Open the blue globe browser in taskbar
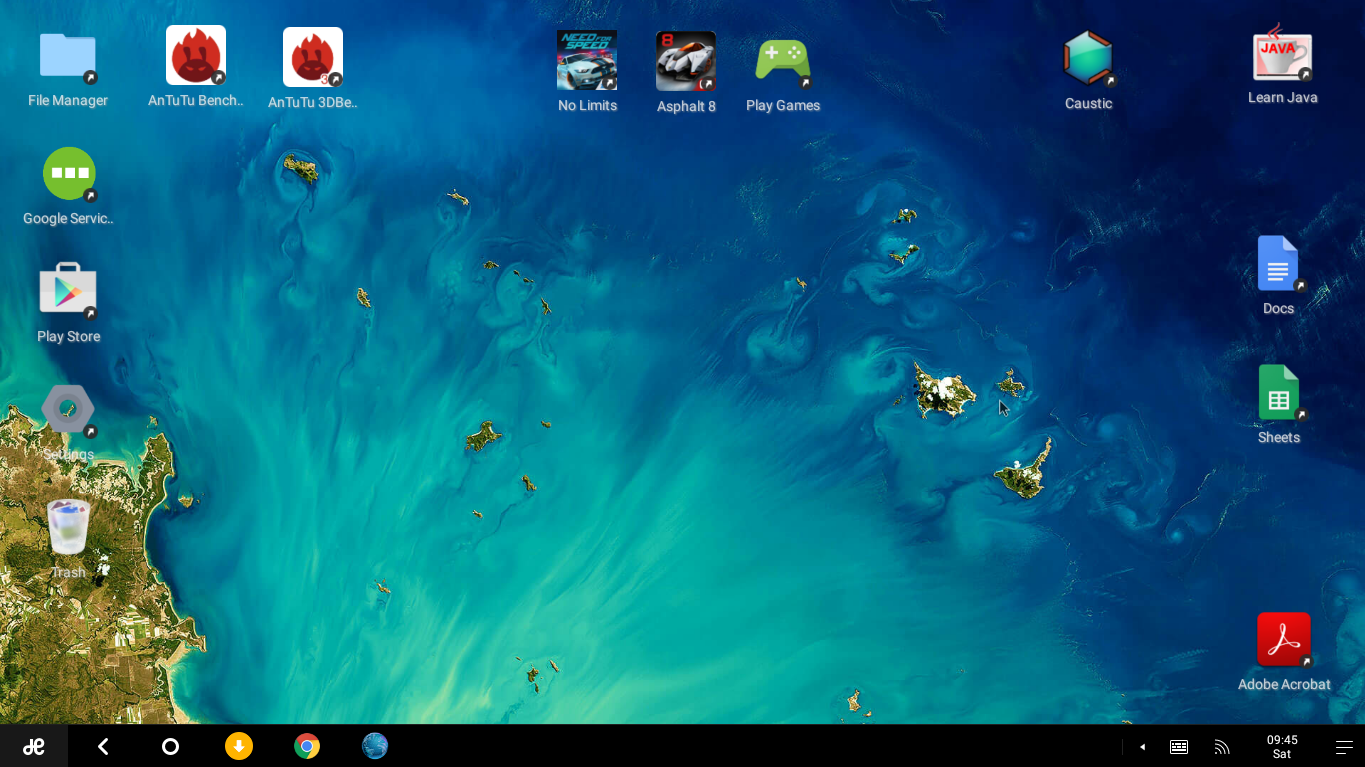The image size is (1365, 767). click(375, 746)
